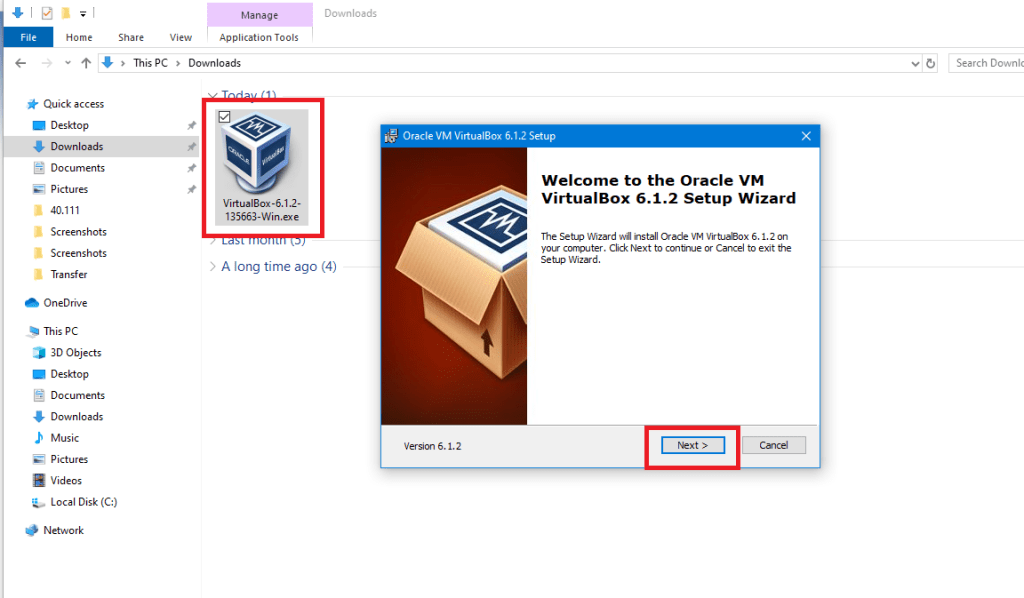Switch to the View ribbon tab
This screenshot has height=598, width=1024.
(x=181, y=37)
